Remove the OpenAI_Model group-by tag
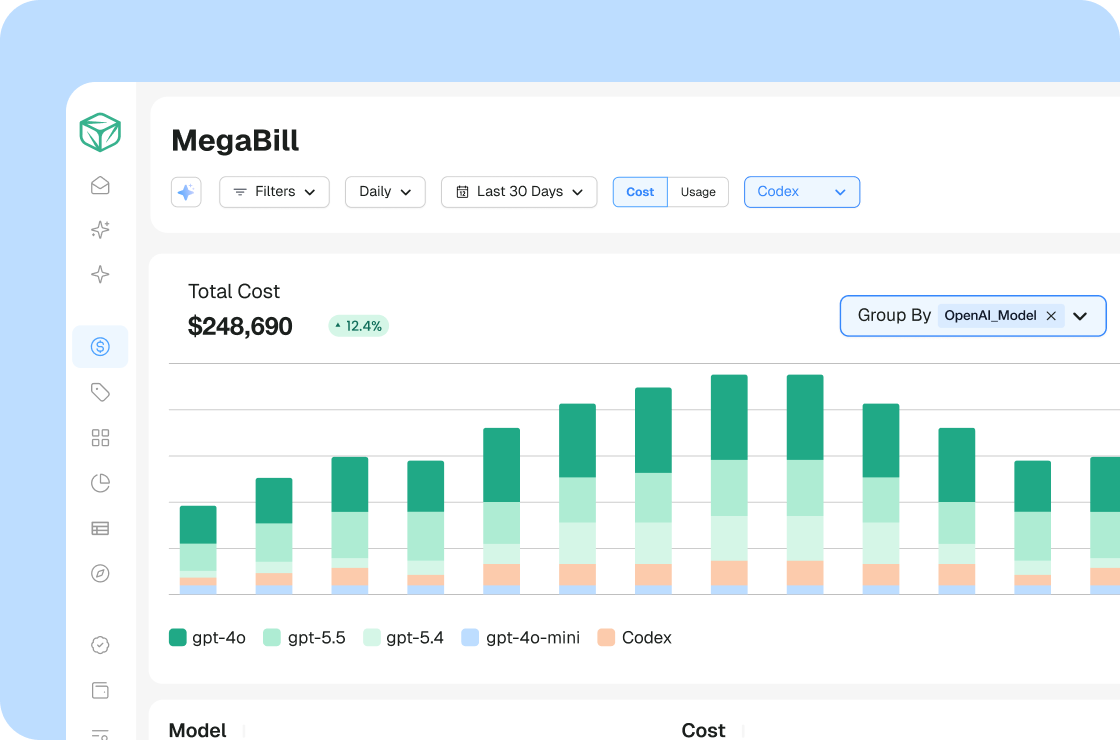Viewport: 1120px width, 740px height. (x=1051, y=316)
